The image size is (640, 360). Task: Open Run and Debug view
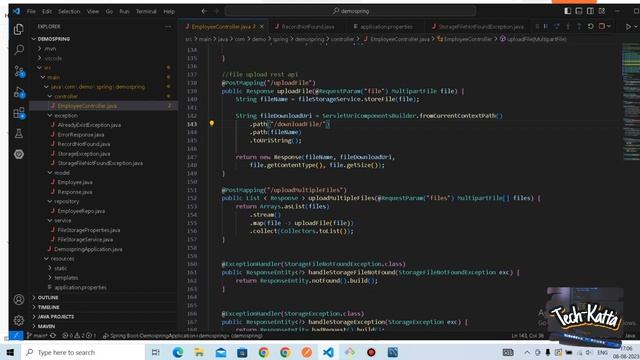18,92
